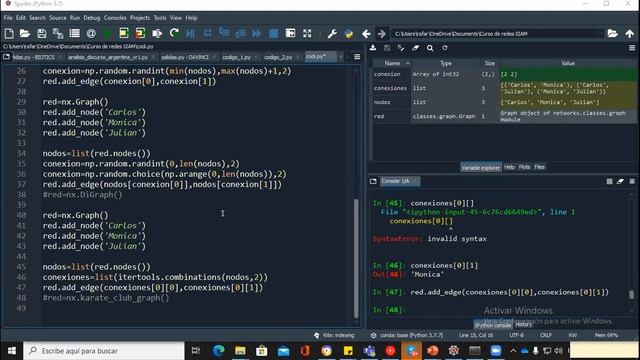The width and height of the screenshot is (640, 360).
Task: Go back with the left arrow icon
Action: click(366, 33)
